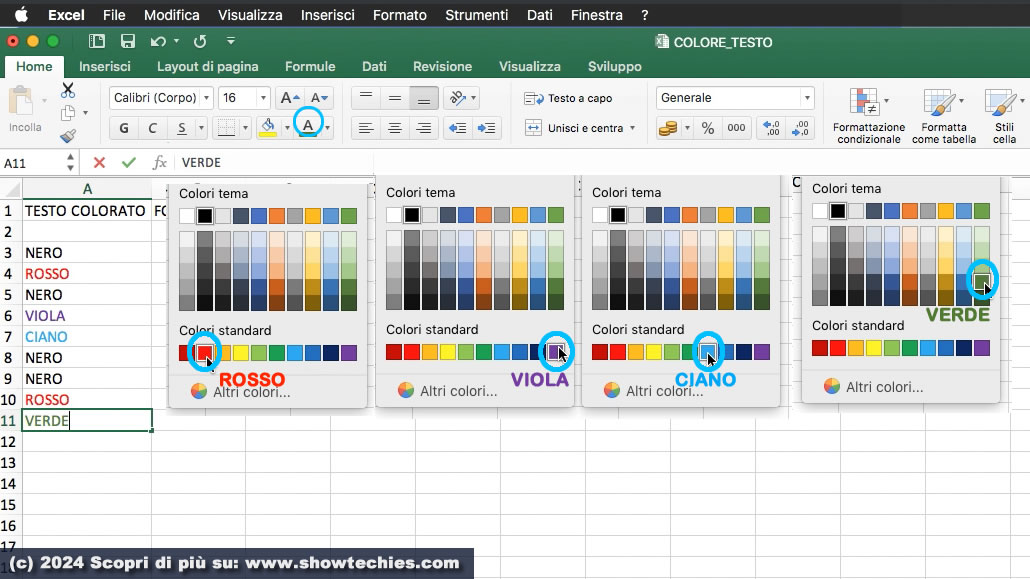Open the Generale number format dropdown
This screenshot has height=579, width=1030.
(807, 98)
